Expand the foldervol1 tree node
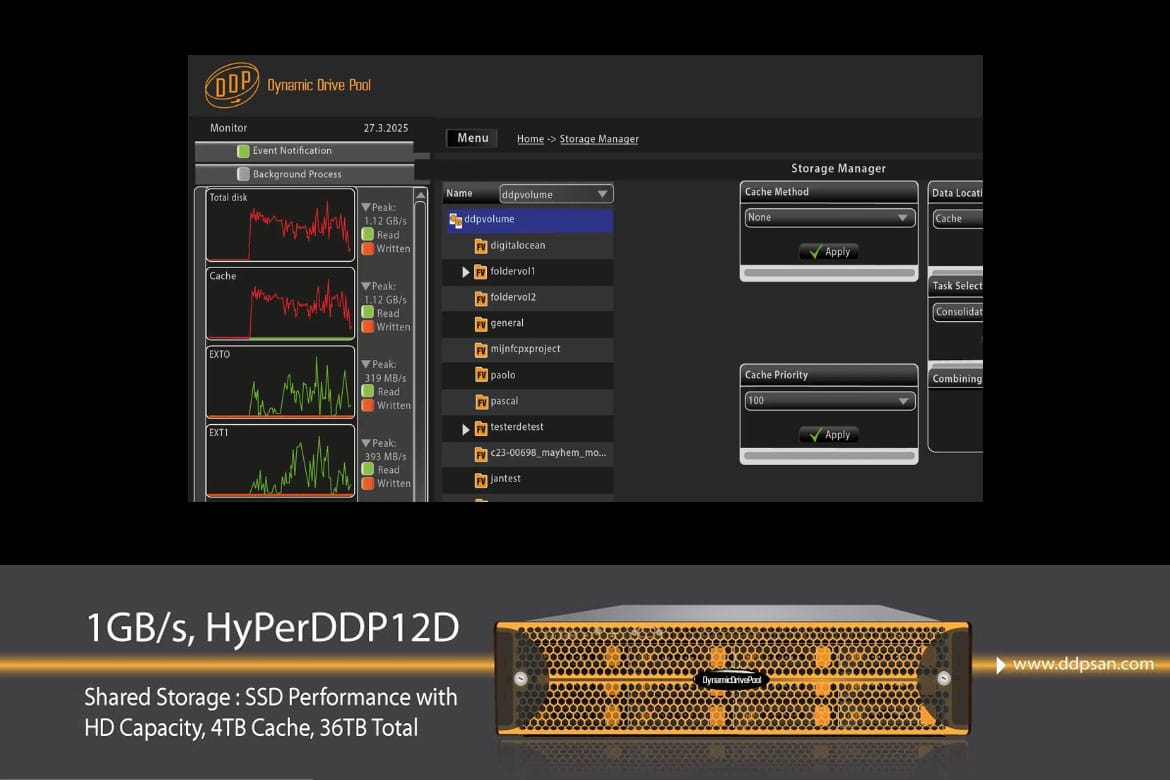This screenshot has width=1170, height=780. point(466,272)
